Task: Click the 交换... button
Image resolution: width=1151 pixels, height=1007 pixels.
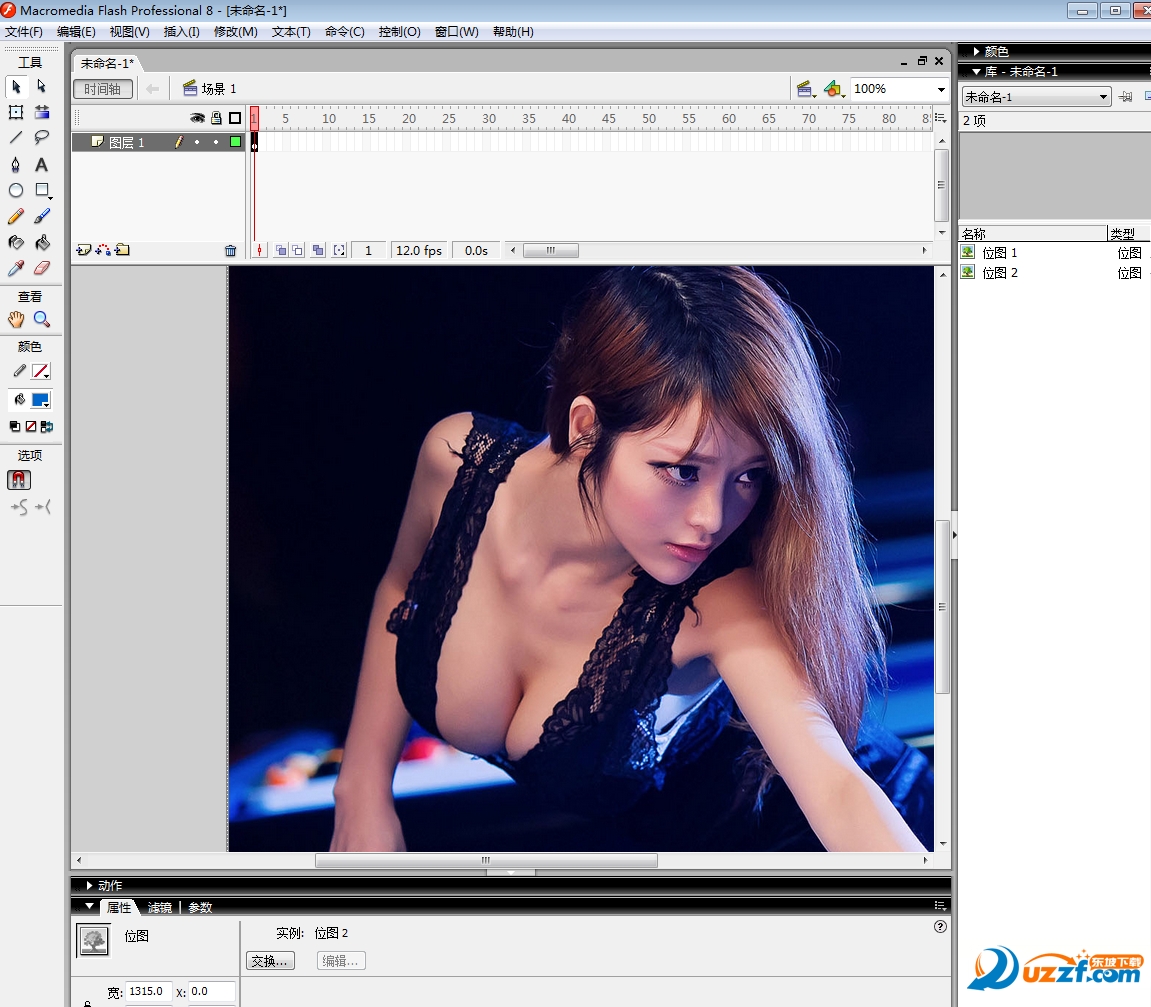Action: [x=270, y=961]
